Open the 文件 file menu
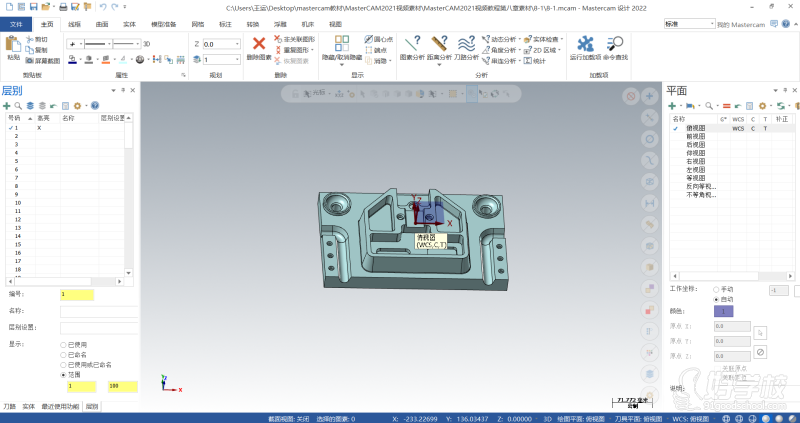 coord(15,23)
